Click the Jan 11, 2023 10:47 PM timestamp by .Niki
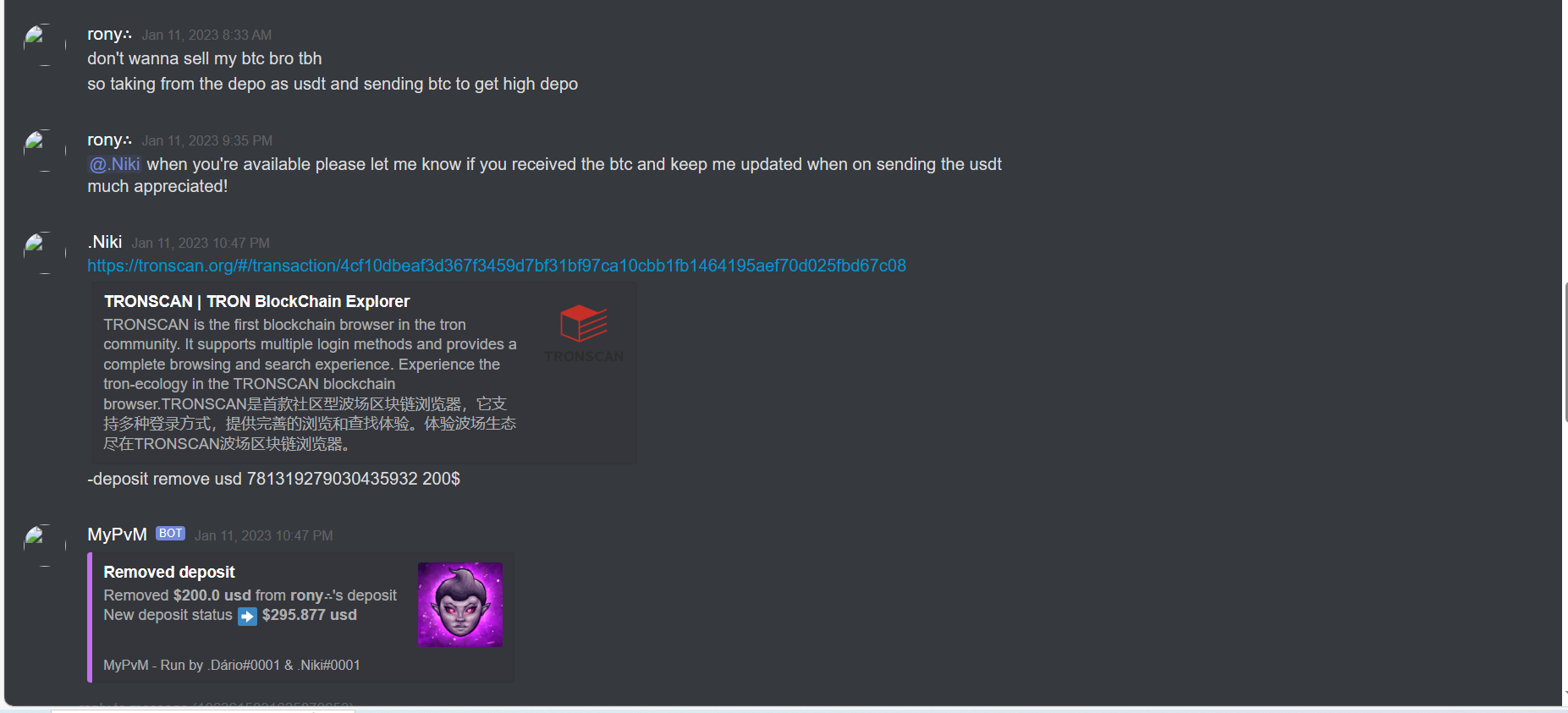The image size is (1568, 713). 201,244
